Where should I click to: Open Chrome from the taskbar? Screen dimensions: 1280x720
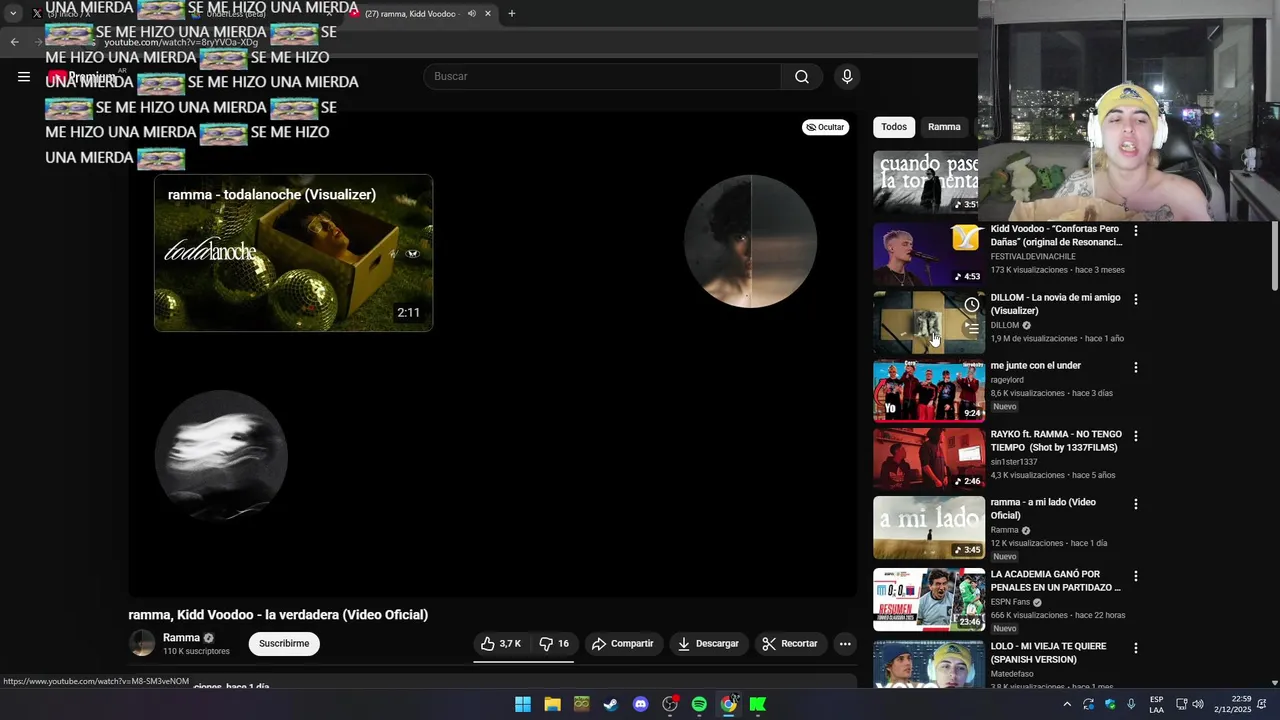click(x=729, y=704)
